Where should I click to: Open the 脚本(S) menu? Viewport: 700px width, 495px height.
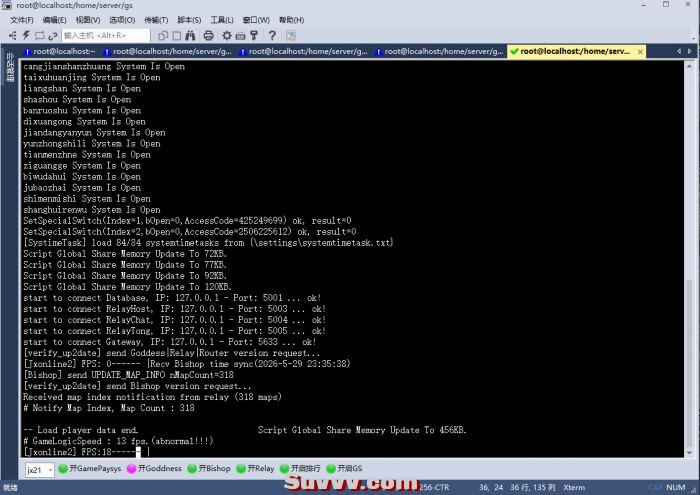pos(189,20)
